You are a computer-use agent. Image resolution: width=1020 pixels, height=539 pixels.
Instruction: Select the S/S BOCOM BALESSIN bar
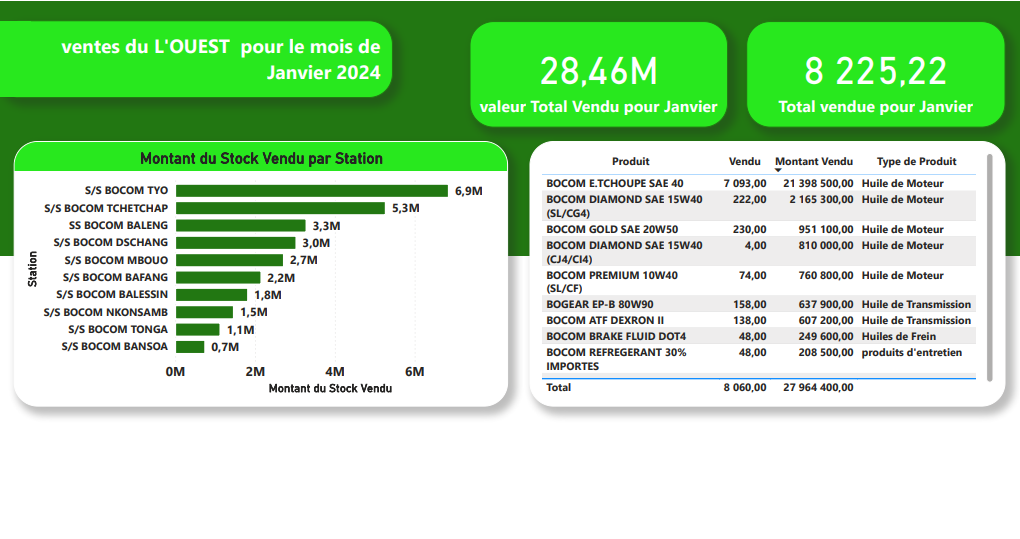(211, 295)
